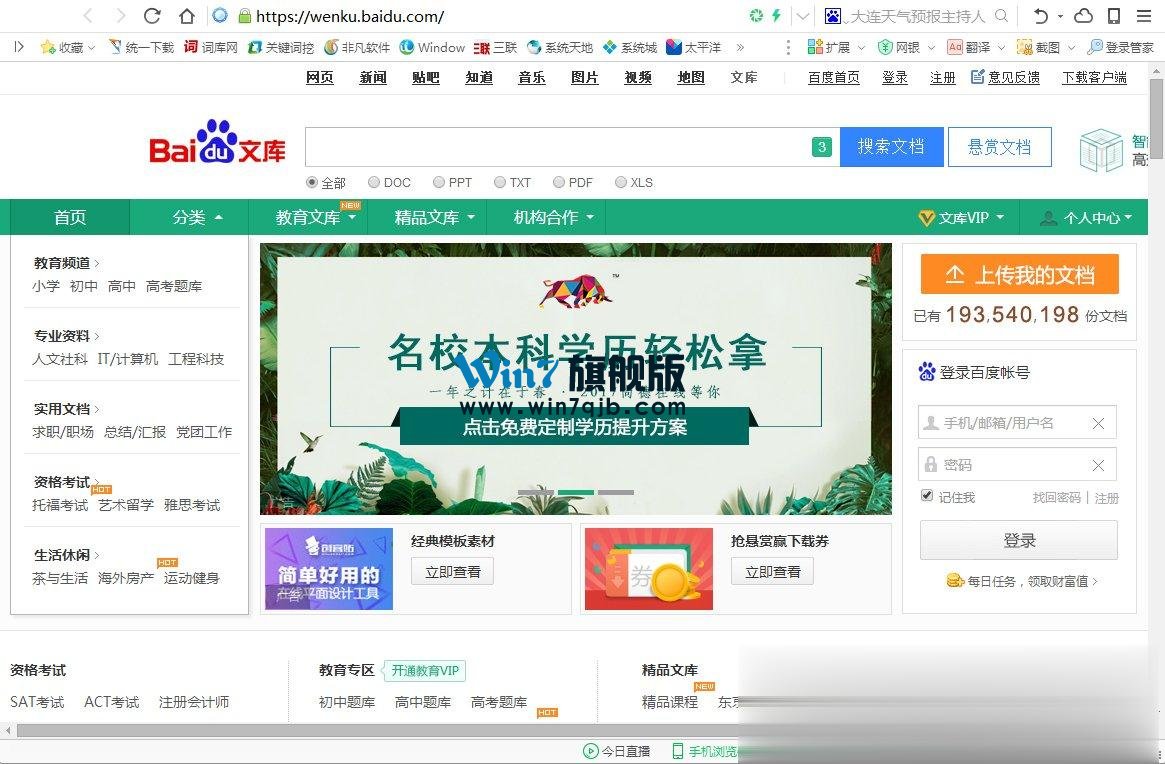Clear the password field with X icon
The height and width of the screenshot is (764, 1165).
tap(1098, 465)
